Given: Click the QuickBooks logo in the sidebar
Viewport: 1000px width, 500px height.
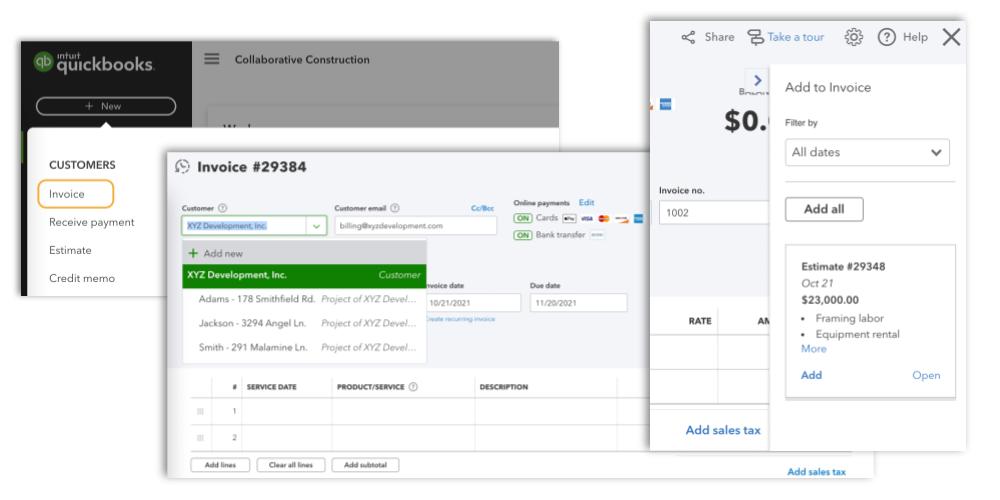Looking at the screenshot, I should click(93, 62).
